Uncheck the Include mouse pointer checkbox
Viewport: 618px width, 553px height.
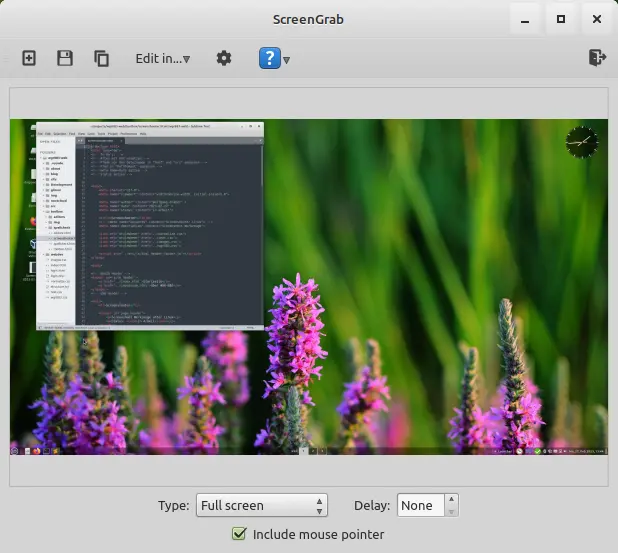pyautogui.click(x=239, y=534)
